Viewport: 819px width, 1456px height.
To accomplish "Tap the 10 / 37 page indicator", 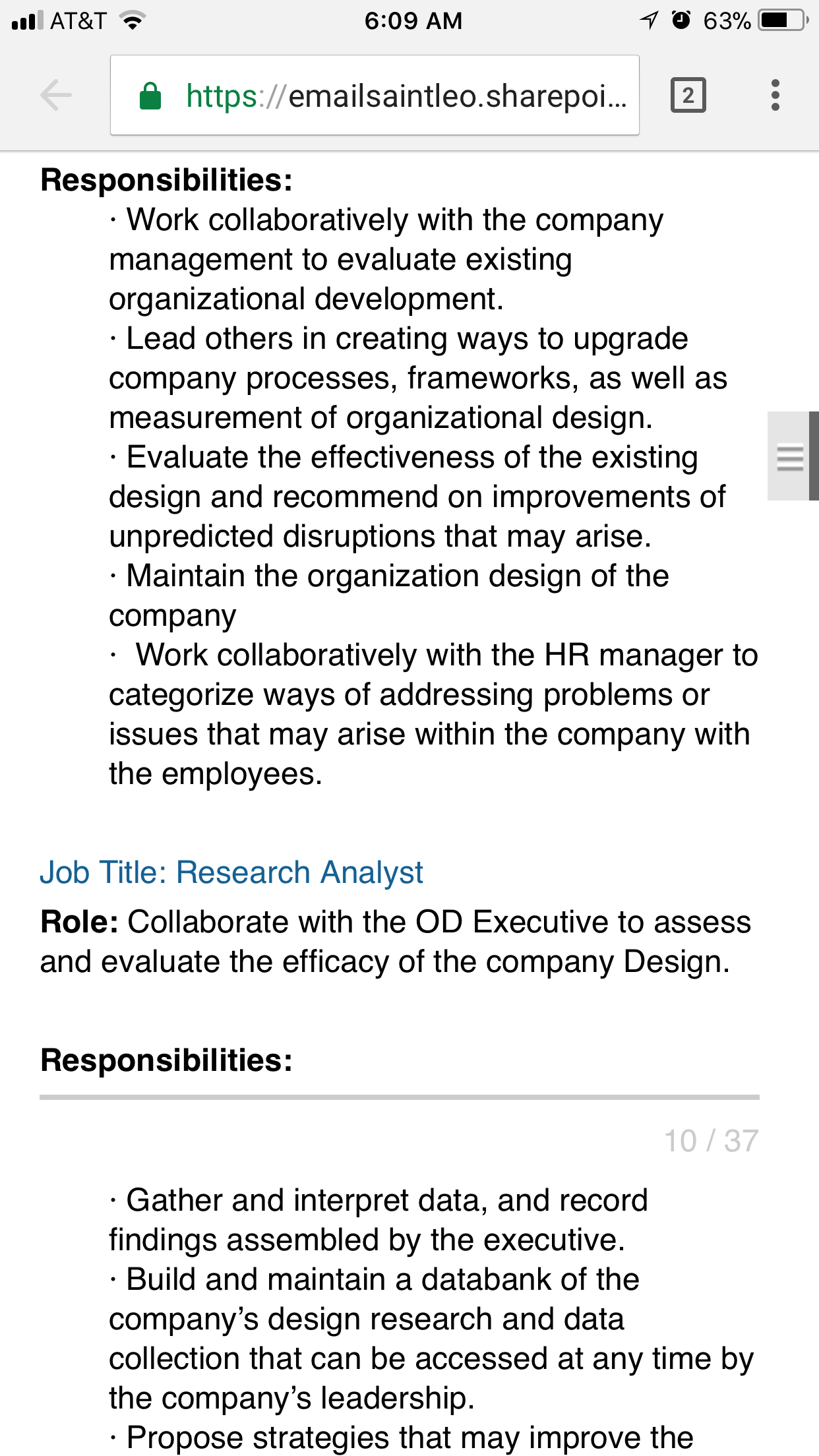I will (712, 1141).
